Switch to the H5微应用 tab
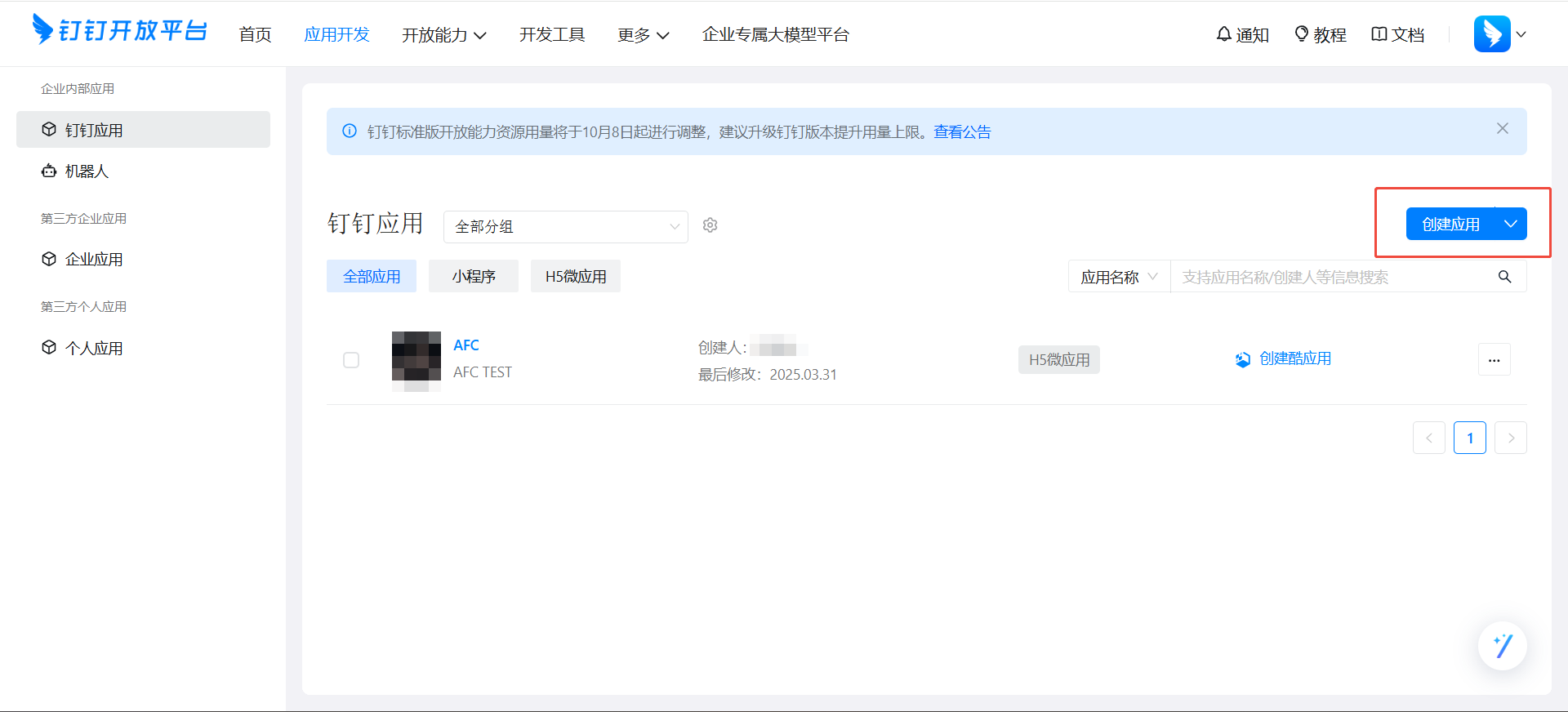 coord(576,276)
